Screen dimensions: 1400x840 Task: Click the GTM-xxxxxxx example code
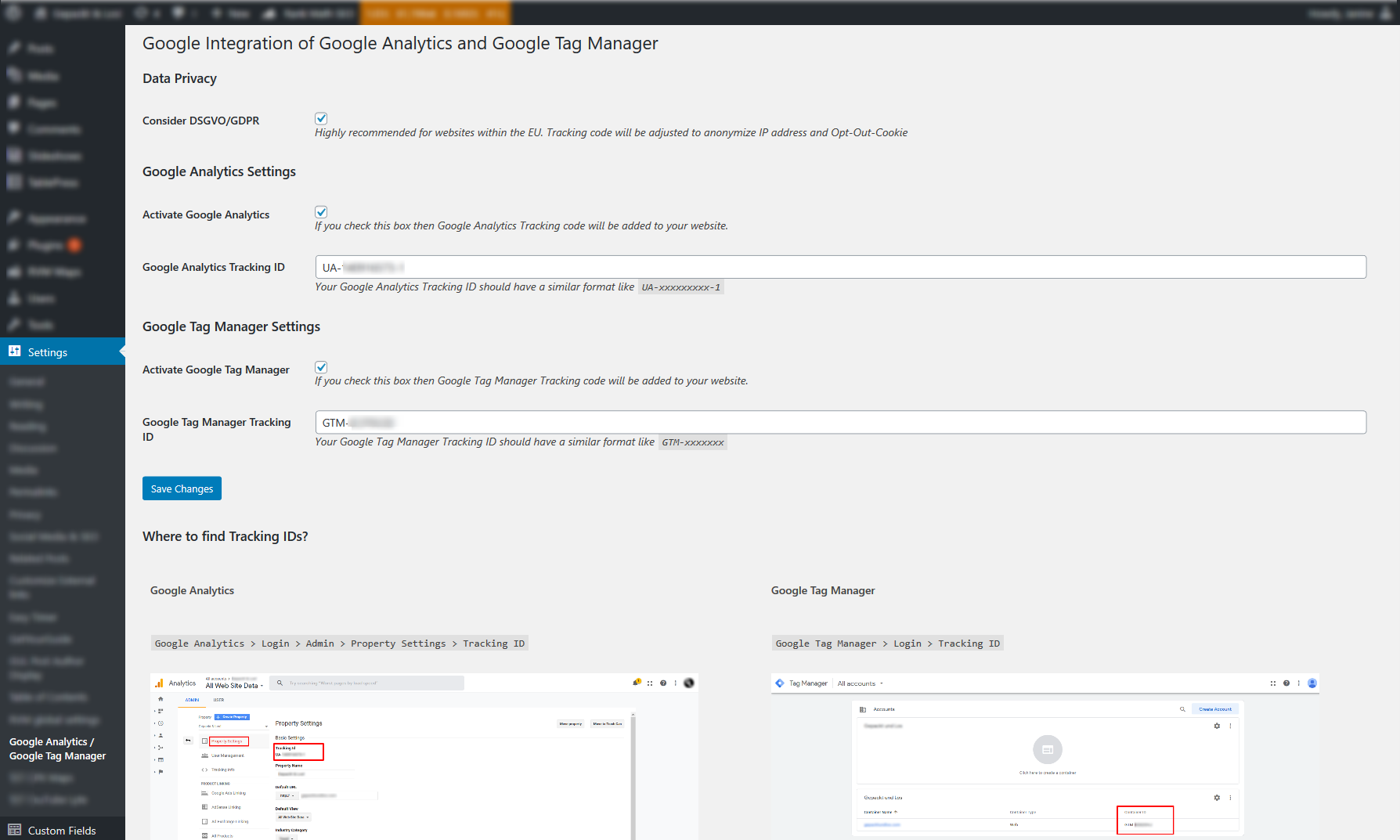coord(693,442)
